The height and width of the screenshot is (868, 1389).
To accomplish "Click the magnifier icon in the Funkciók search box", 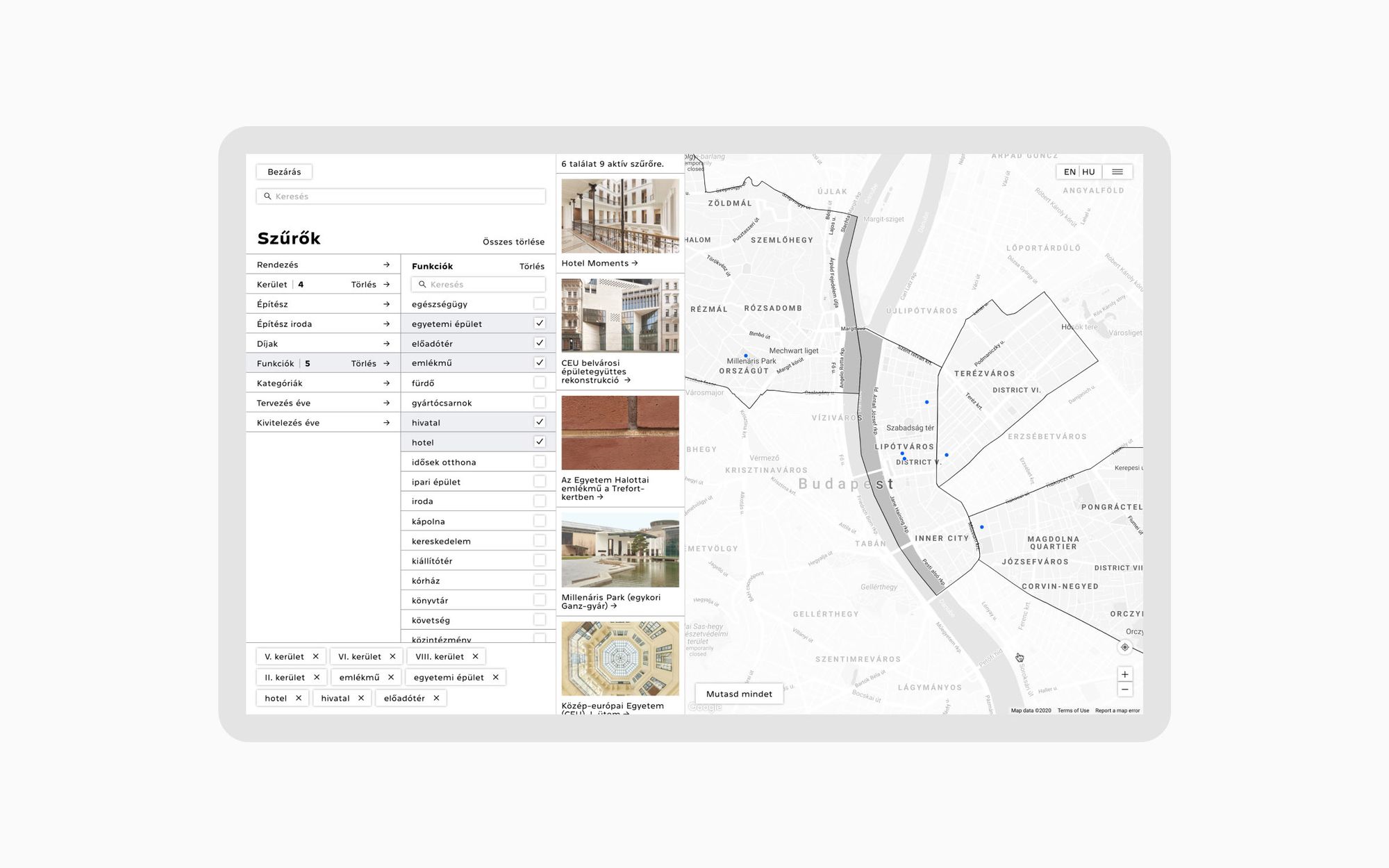I will 422,284.
